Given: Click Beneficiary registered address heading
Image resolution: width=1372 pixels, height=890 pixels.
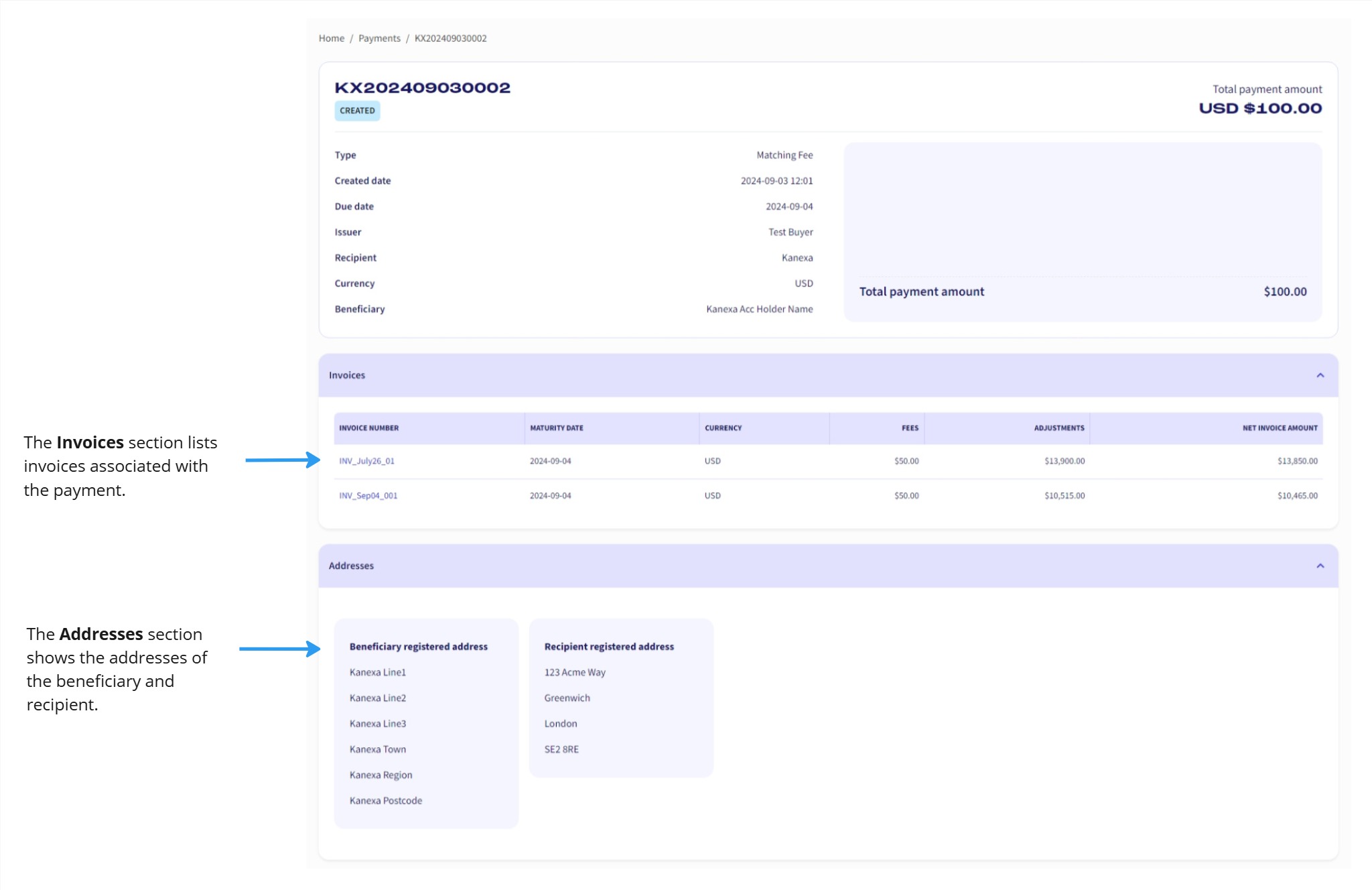Looking at the screenshot, I should pyautogui.click(x=418, y=647).
